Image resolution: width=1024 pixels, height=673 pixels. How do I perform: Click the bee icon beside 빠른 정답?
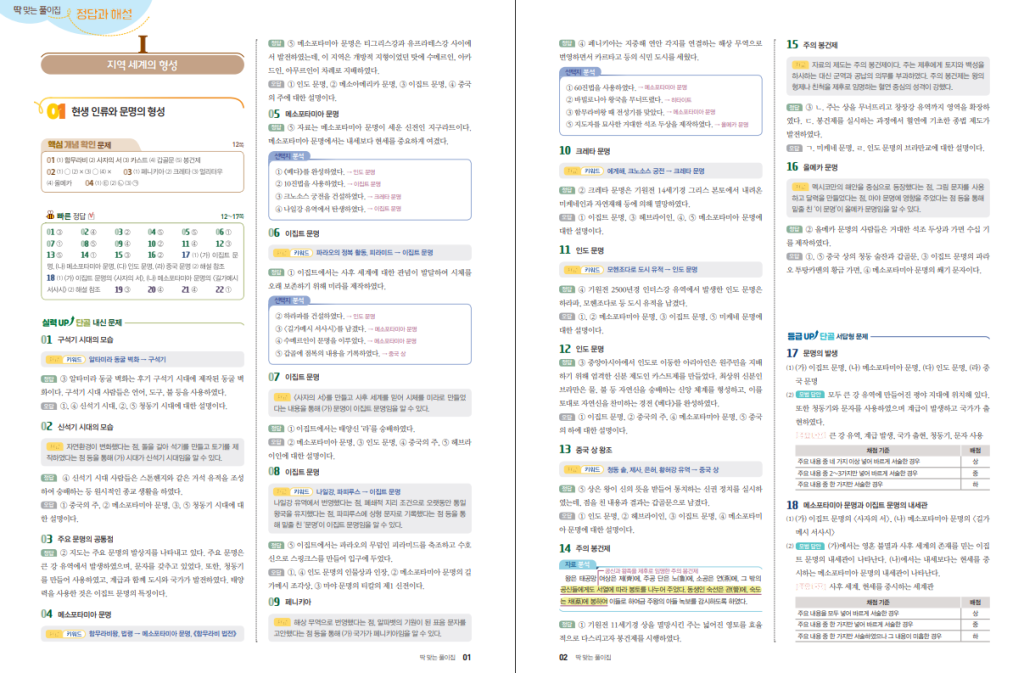point(51,214)
